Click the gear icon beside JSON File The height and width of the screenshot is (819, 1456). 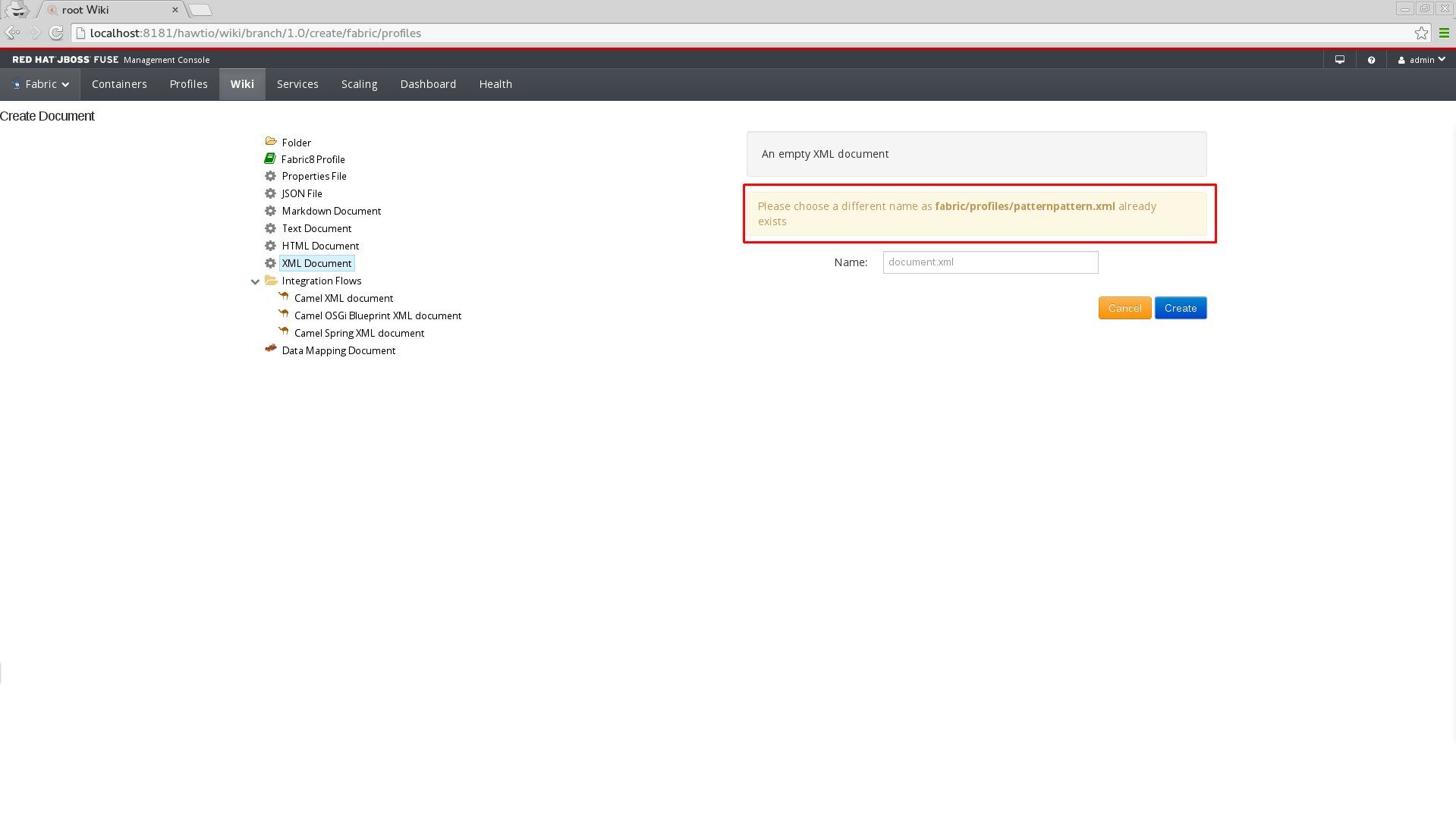(270, 193)
